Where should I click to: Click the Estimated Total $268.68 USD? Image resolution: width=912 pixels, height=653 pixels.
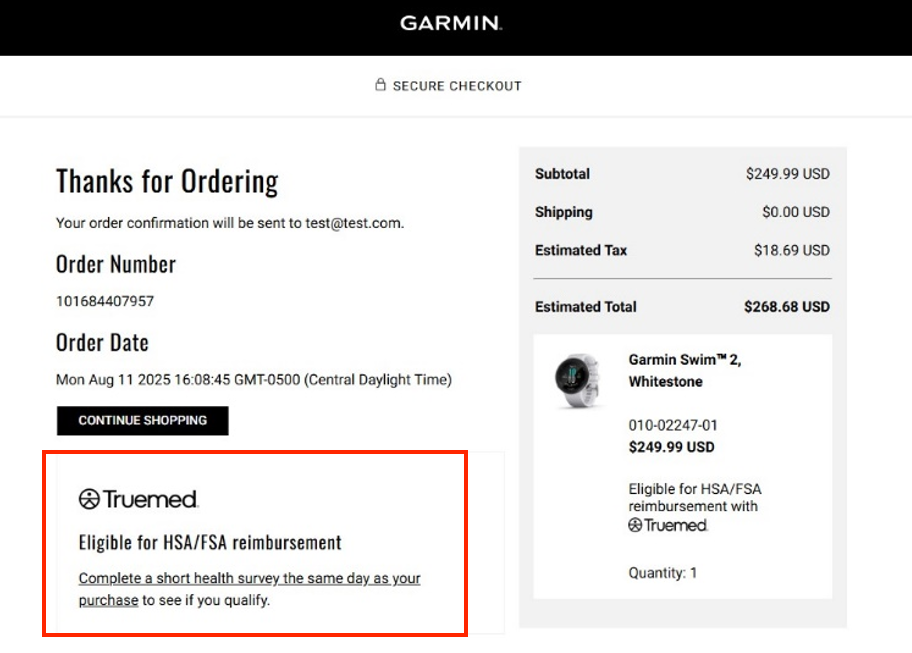tap(786, 307)
